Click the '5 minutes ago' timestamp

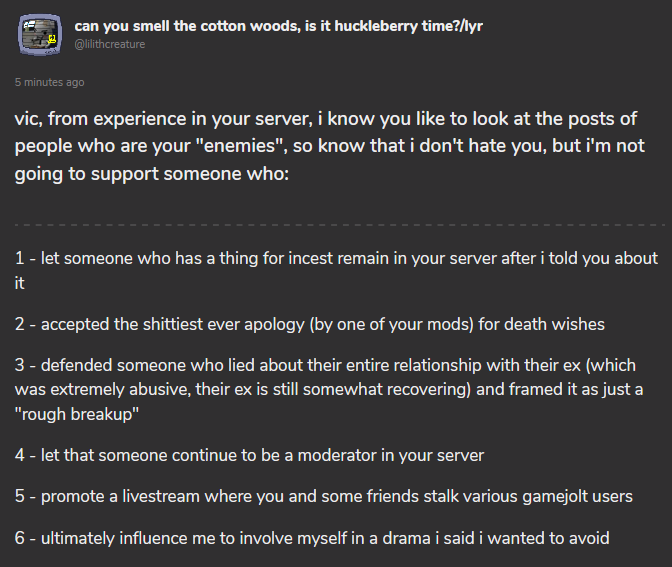[x=49, y=82]
